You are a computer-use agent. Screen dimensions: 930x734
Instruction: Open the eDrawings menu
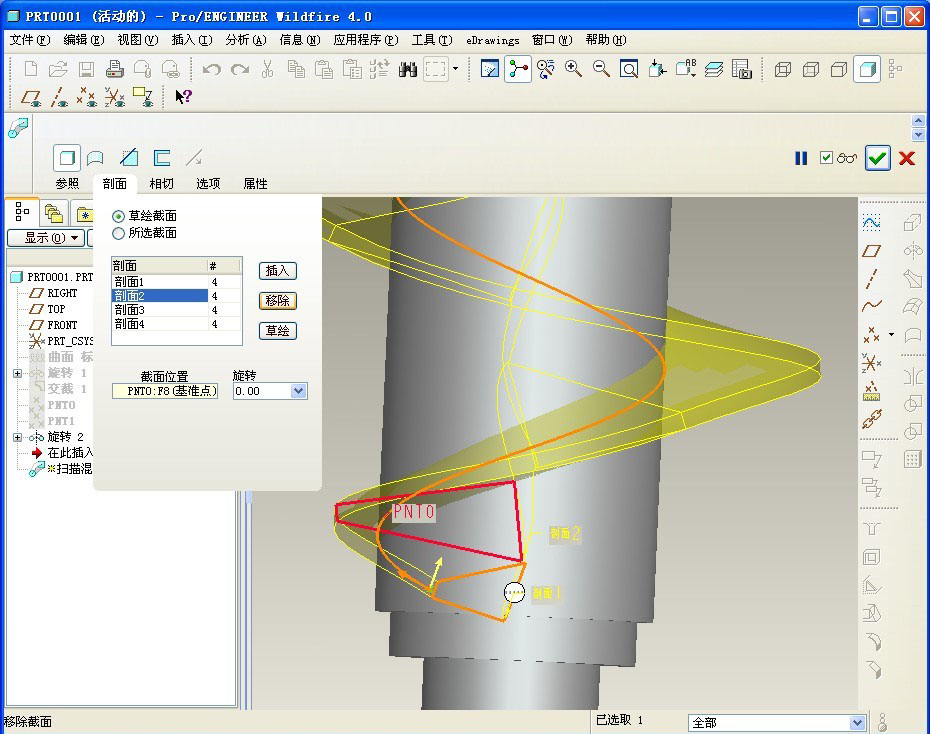tap(492, 40)
